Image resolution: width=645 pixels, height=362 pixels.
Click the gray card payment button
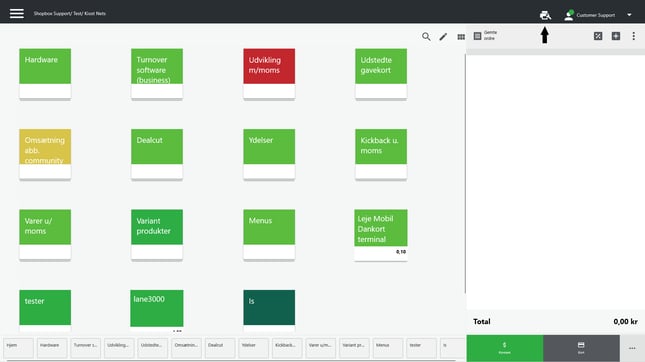[x=581, y=348]
